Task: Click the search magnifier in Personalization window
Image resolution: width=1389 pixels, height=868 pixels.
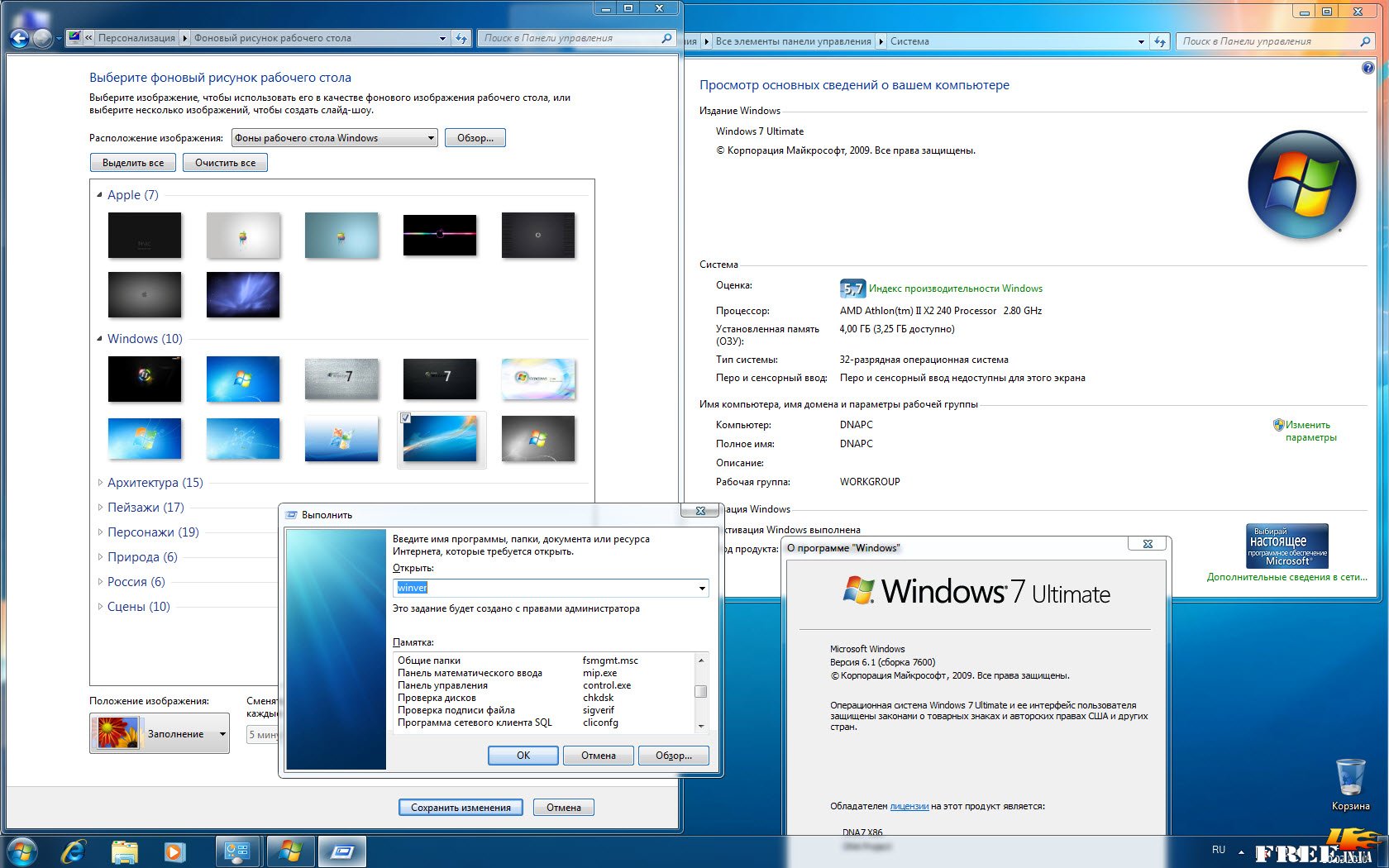Action: click(666, 38)
